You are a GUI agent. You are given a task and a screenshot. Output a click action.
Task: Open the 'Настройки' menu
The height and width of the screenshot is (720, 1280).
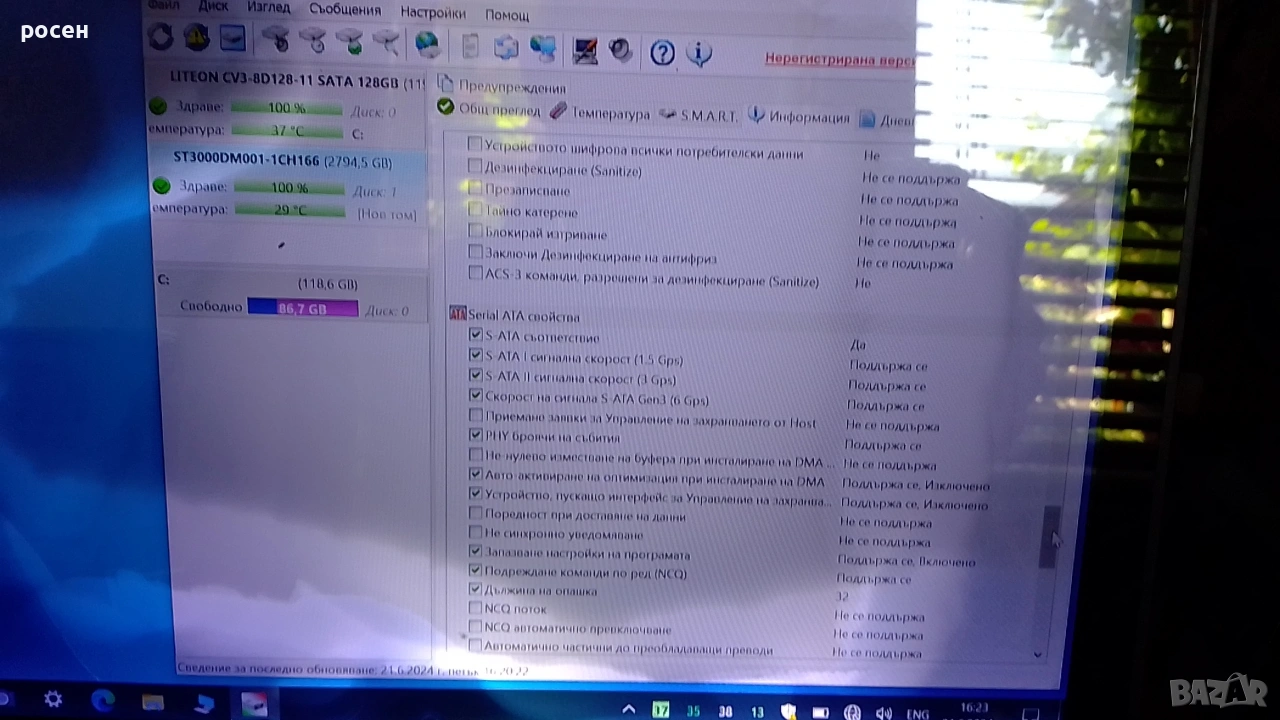coord(432,13)
